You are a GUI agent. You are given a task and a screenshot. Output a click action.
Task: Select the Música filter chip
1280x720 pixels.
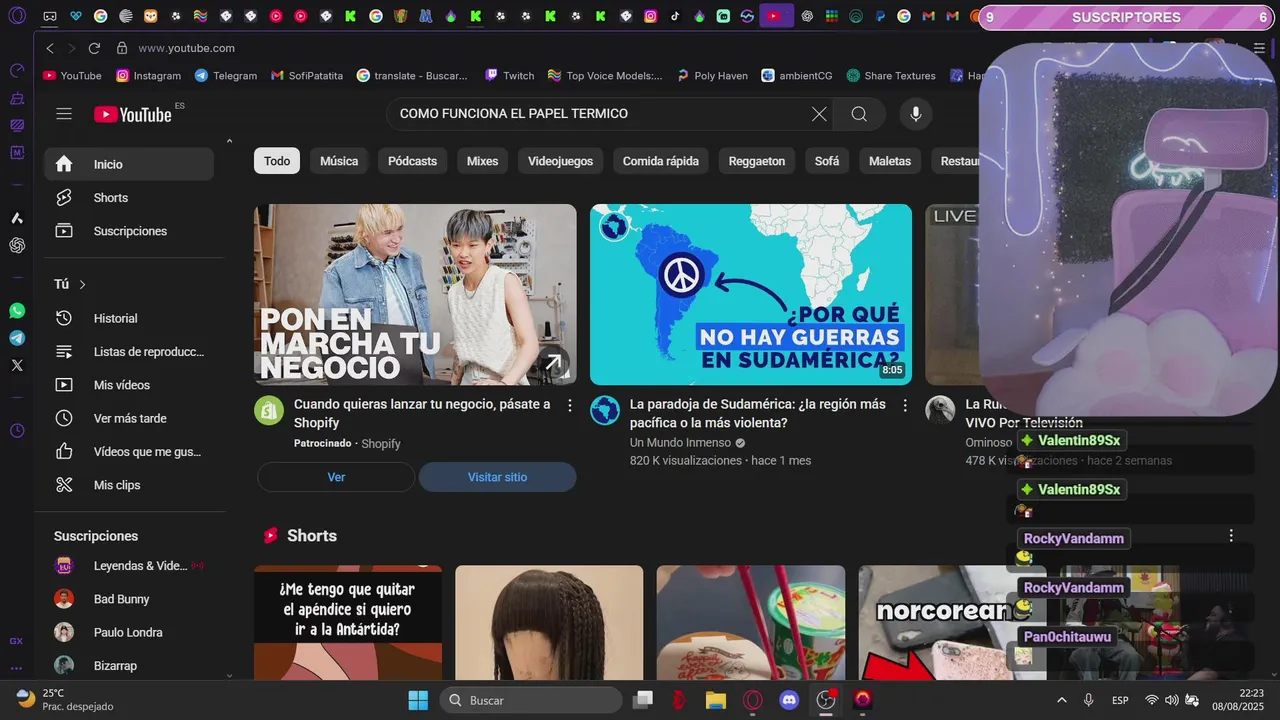coord(339,161)
